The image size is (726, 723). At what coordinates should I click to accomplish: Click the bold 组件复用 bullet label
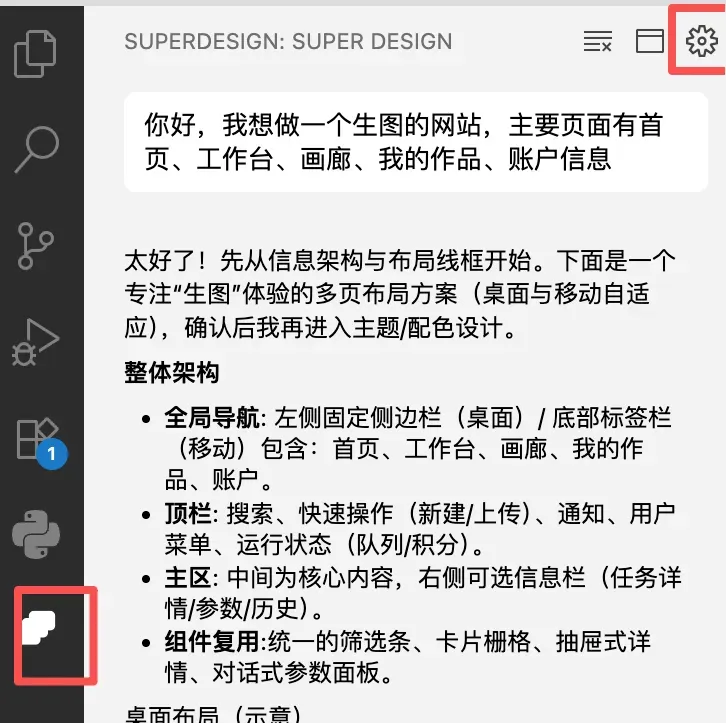pyautogui.click(x=212, y=641)
